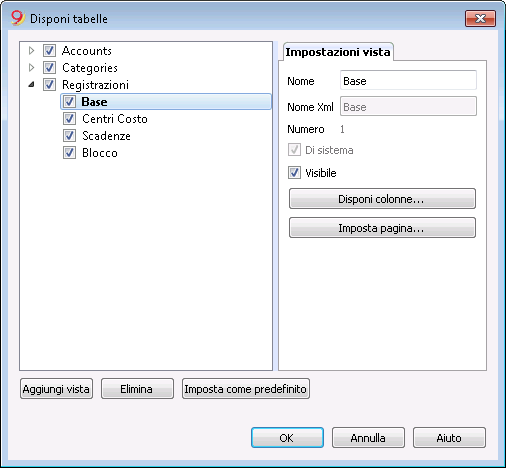Open Disponi colonne settings

(382, 199)
